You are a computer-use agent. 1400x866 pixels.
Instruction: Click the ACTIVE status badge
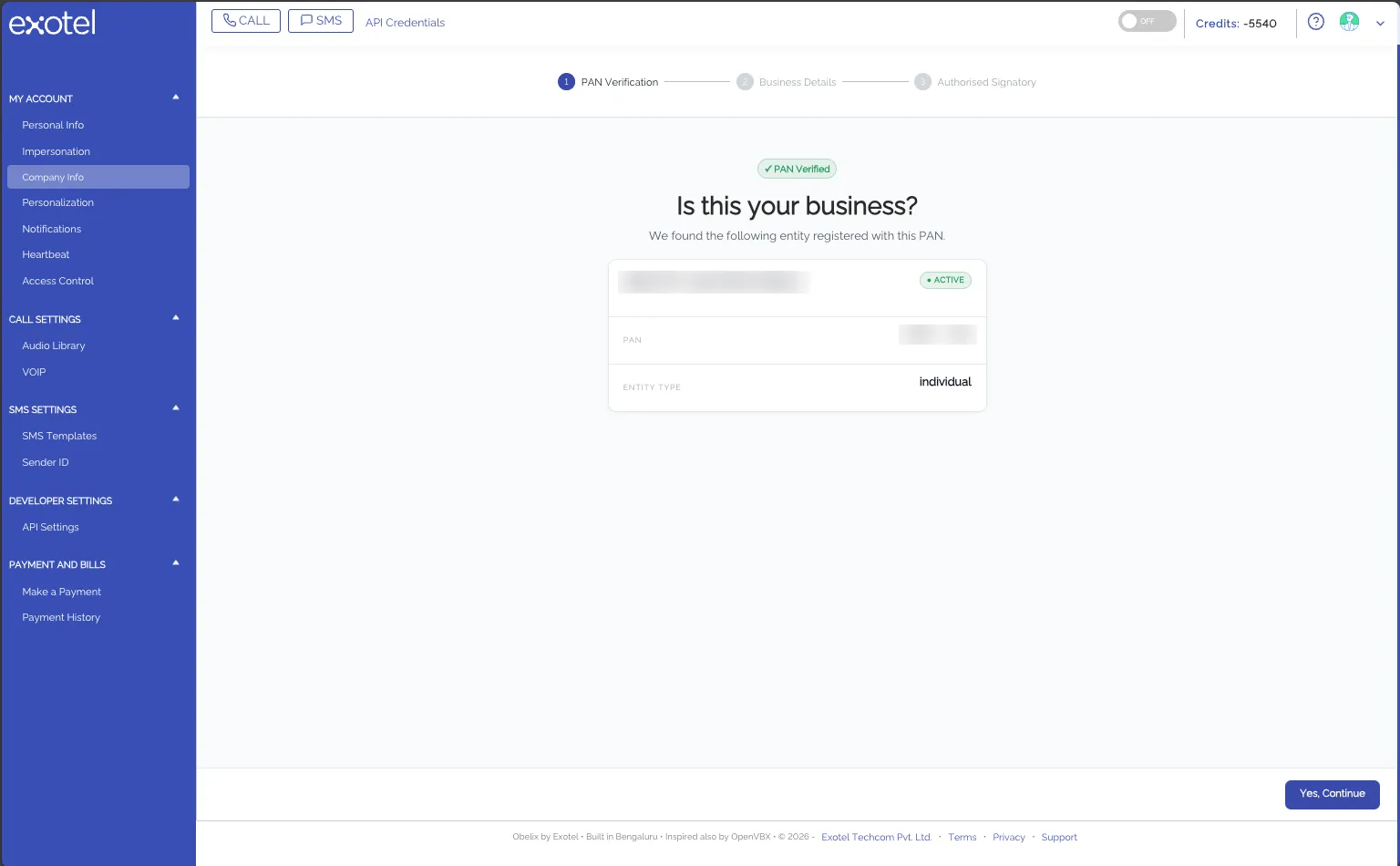click(x=945, y=280)
